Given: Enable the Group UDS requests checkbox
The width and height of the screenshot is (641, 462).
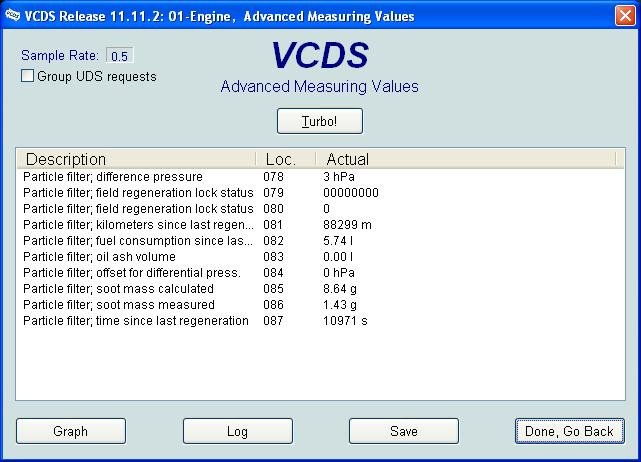Looking at the screenshot, I should [27, 76].
